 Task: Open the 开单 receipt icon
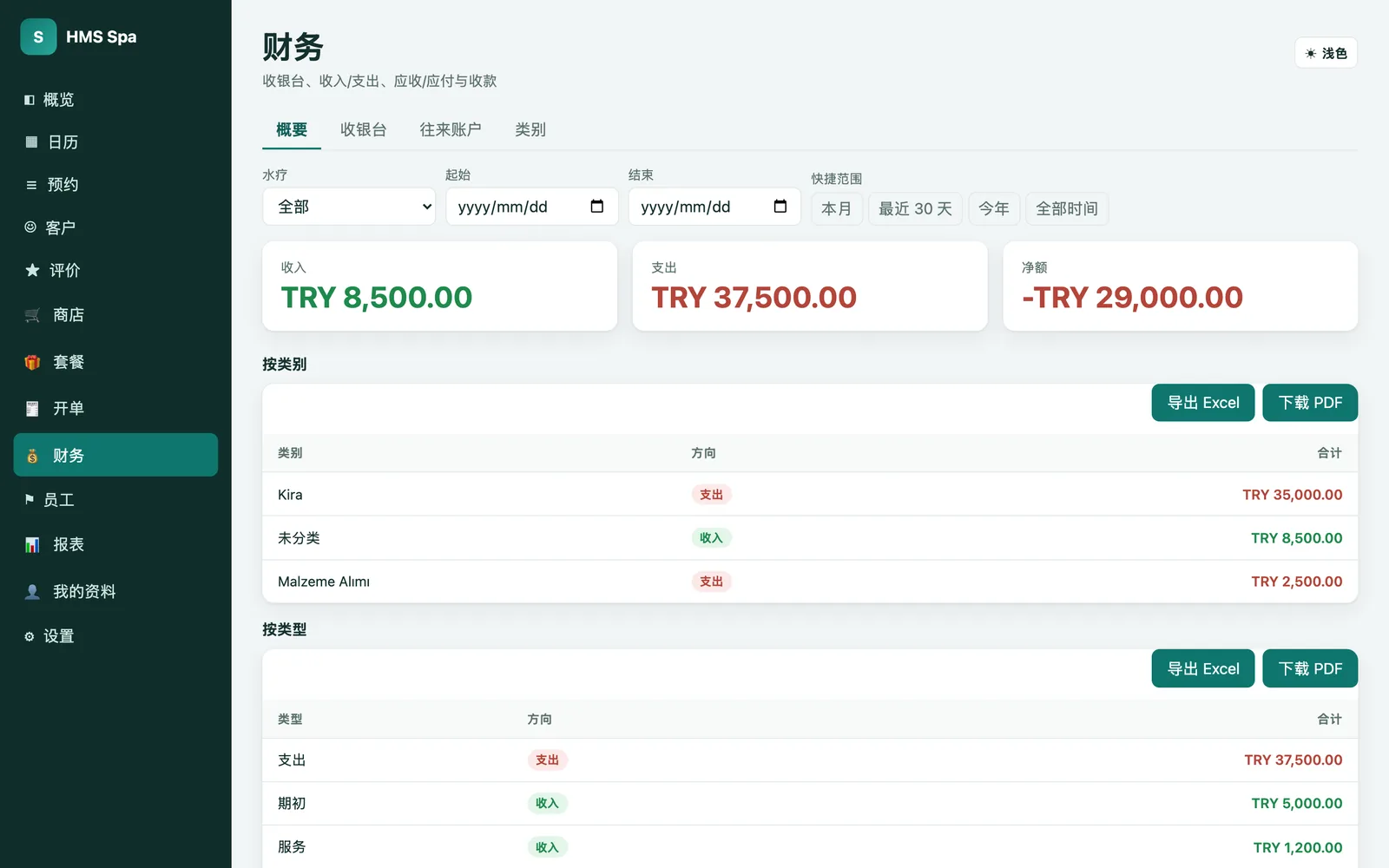pyautogui.click(x=32, y=408)
